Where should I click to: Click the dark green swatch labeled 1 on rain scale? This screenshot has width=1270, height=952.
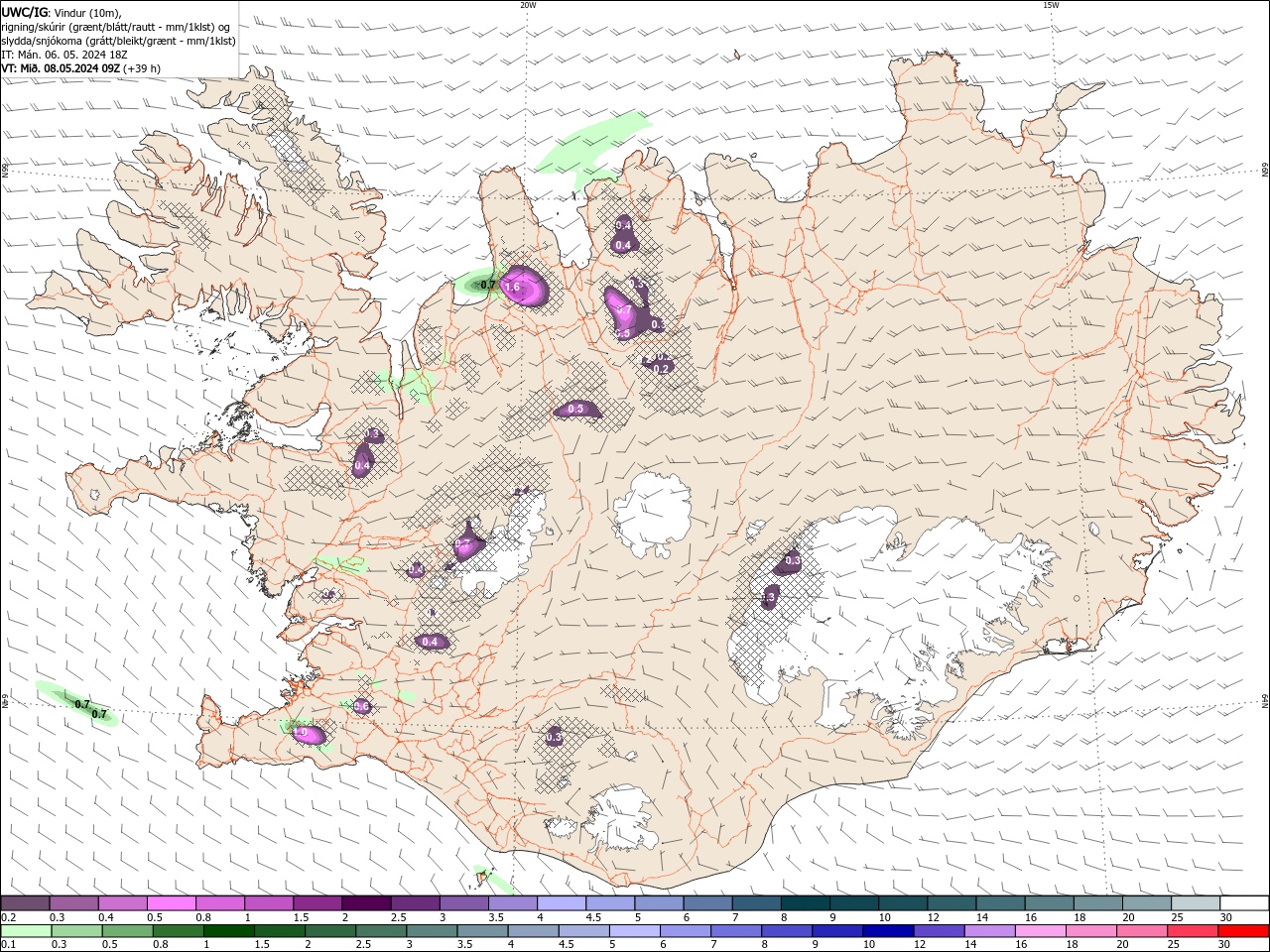point(229,931)
